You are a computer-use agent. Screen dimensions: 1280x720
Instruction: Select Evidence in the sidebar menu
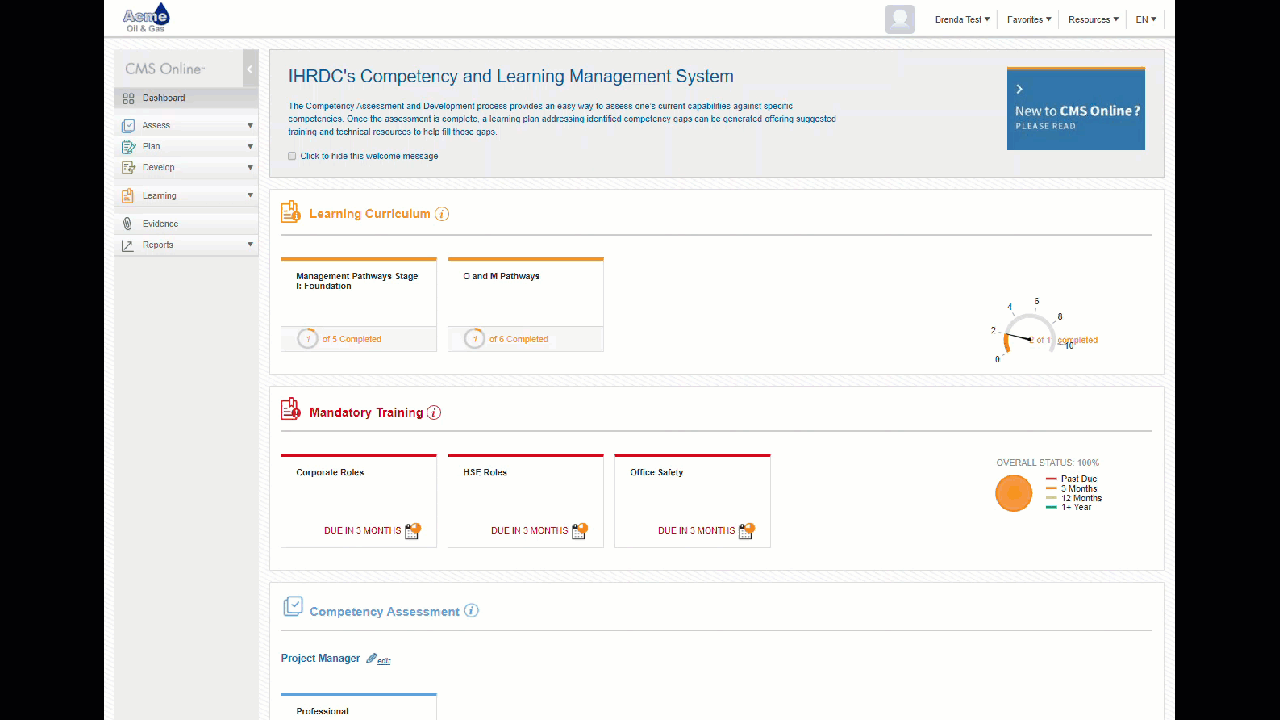click(x=186, y=224)
